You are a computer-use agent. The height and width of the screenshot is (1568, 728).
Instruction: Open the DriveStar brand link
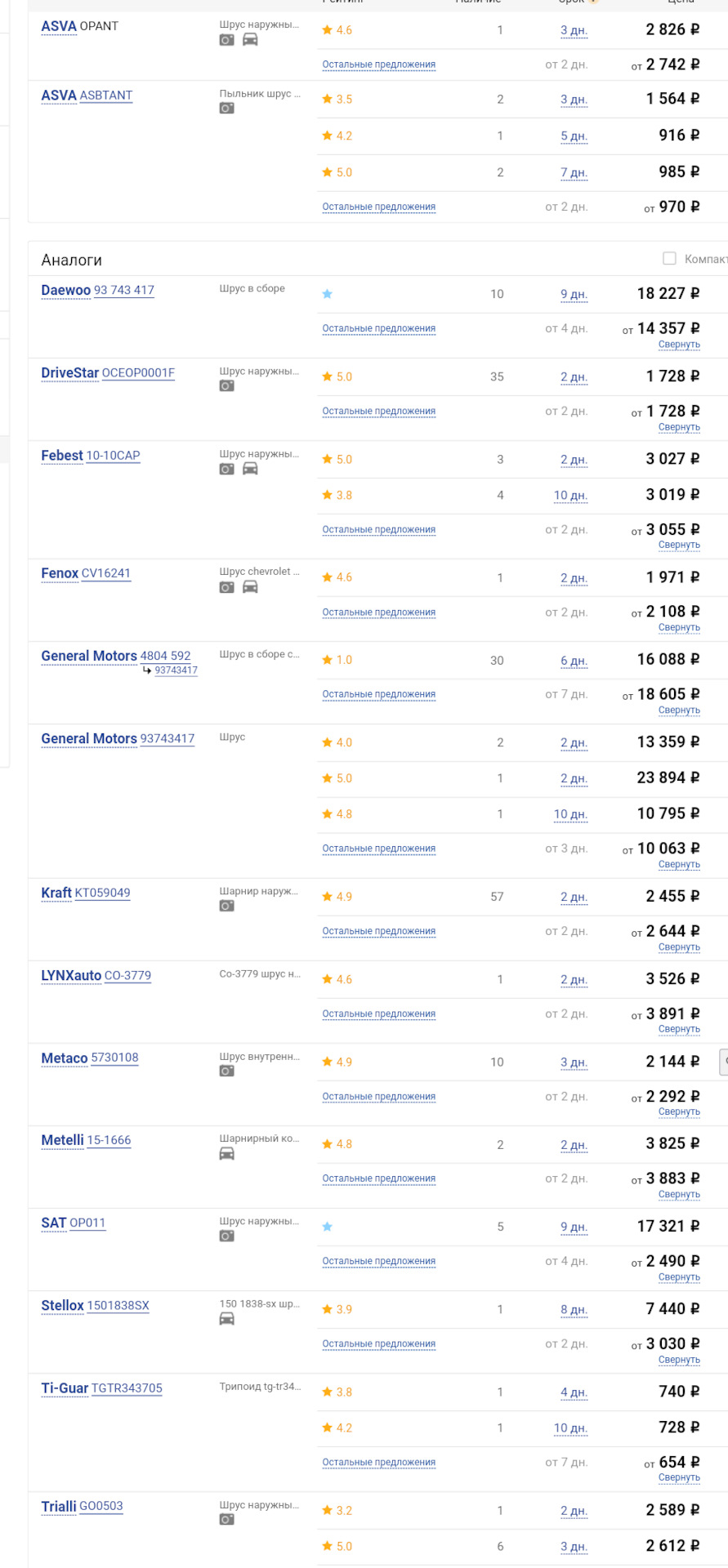click(69, 373)
